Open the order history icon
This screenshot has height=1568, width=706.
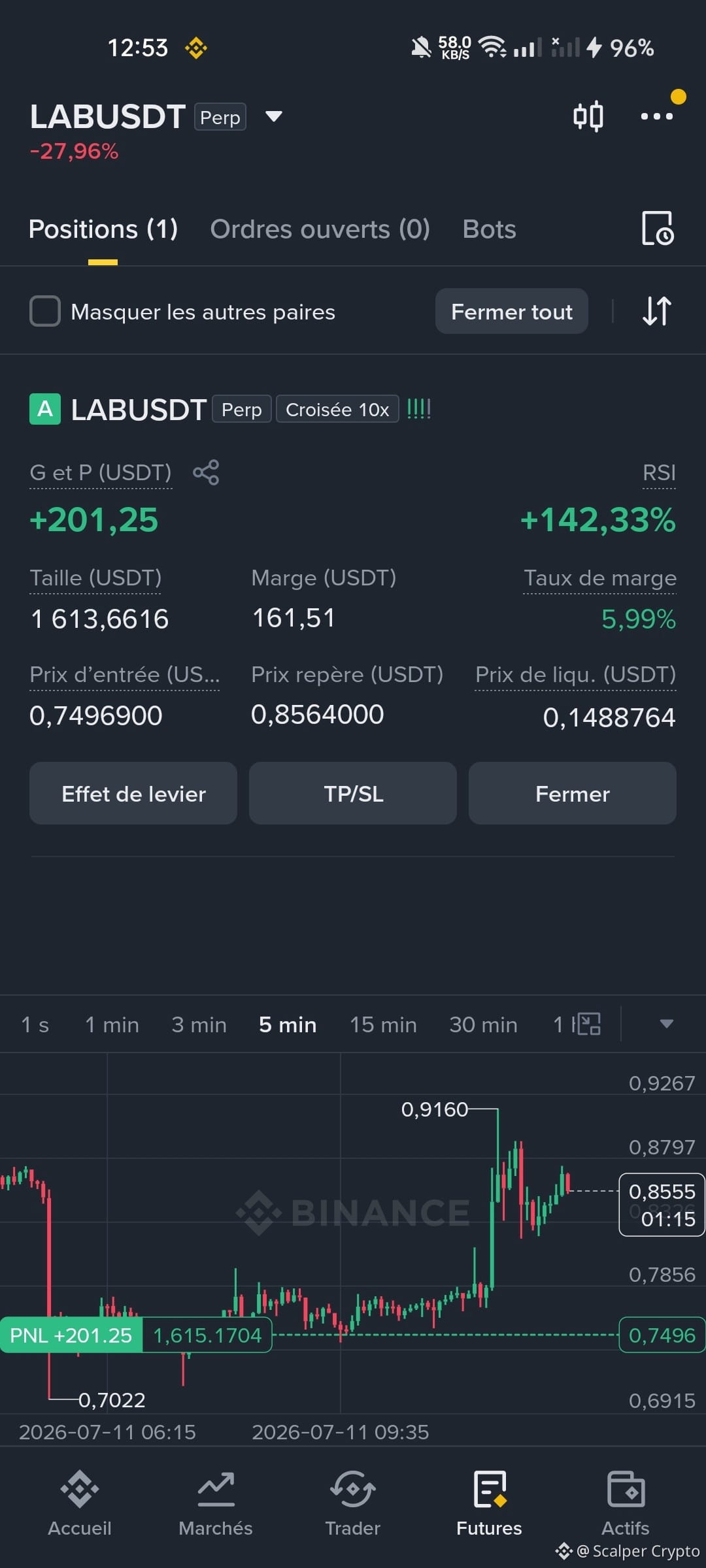tap(657, 229)
